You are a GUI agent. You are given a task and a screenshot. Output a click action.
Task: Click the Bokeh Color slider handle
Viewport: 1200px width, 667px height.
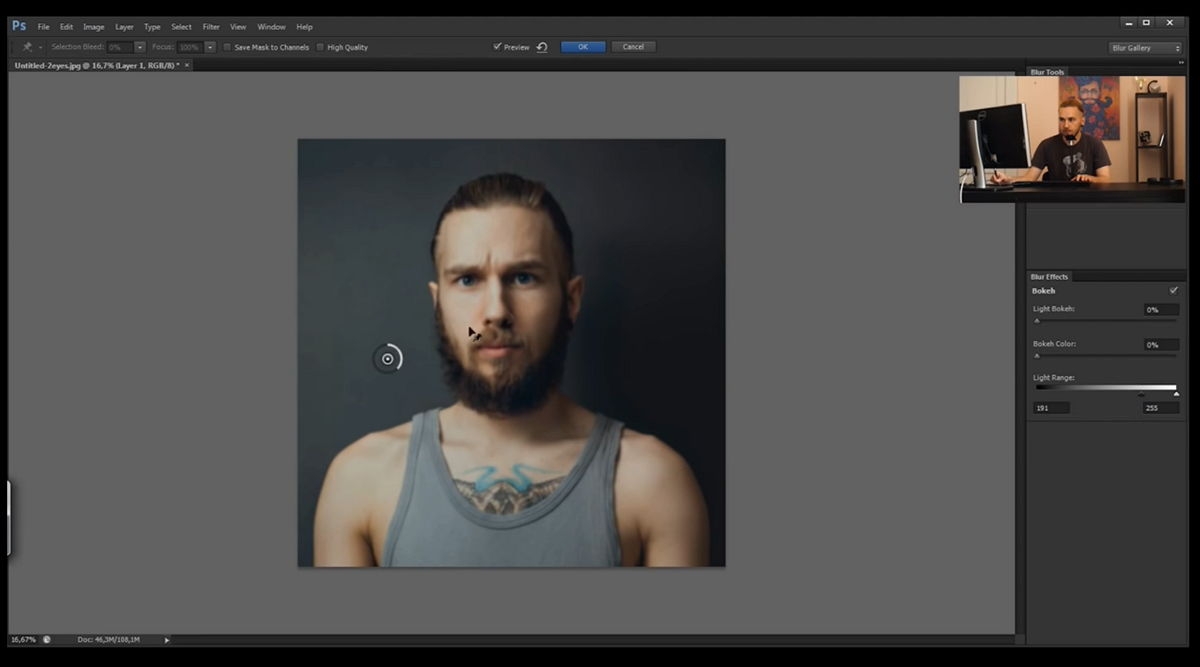click(x=1037, y=356)
